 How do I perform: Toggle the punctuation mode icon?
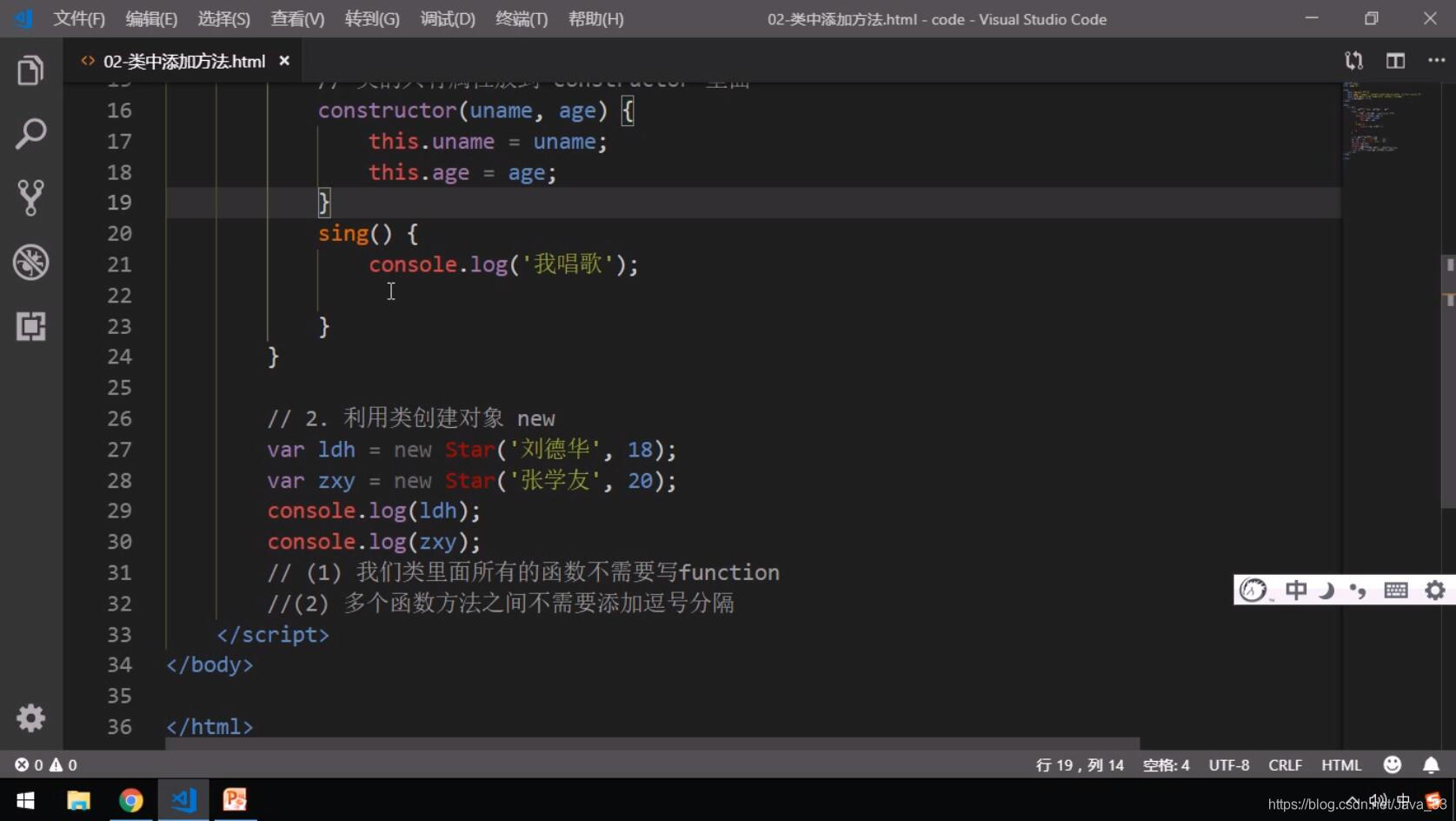tap(1359, 590)
